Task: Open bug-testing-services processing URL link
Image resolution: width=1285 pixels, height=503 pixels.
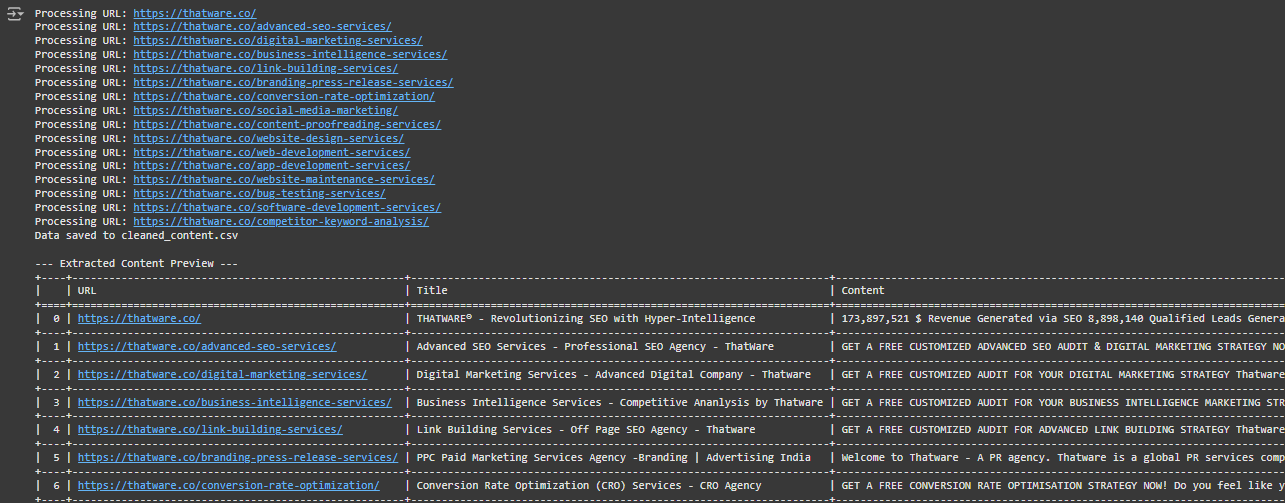Action: (x=259, y=194)
